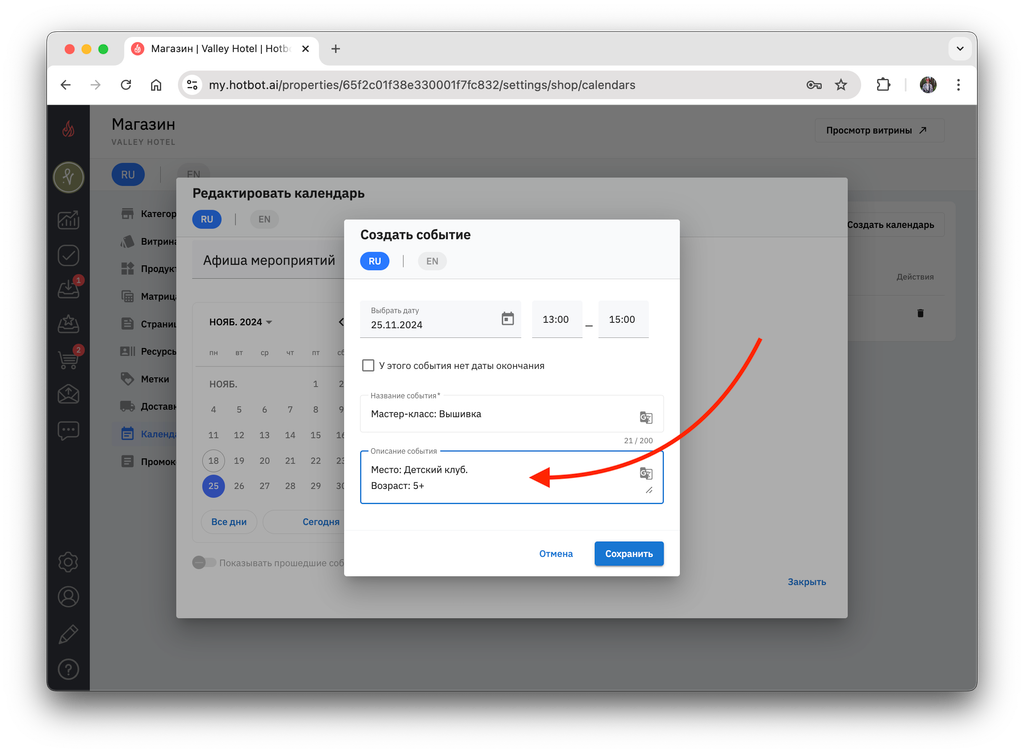Open the help question mark icon
The width and height of the screenshot is (1024, 753).
(68, 669)
